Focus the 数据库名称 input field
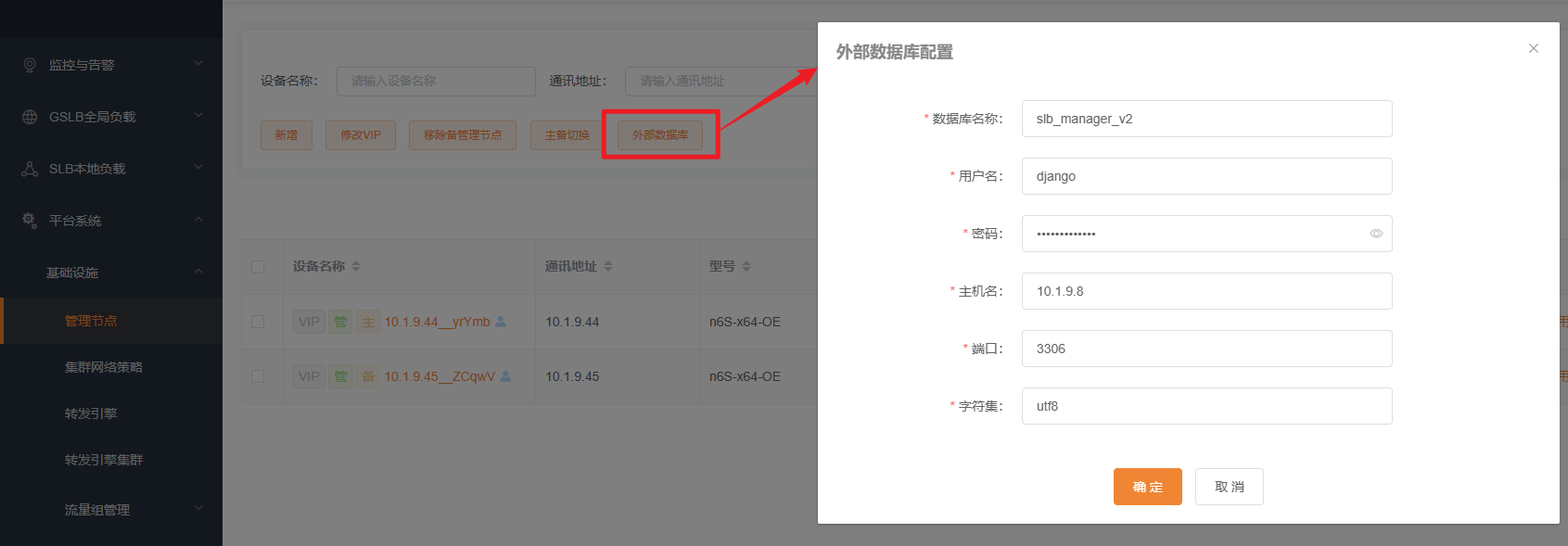Image resolution: width=1568 pixels, height=546 pixels. coord(1207,119)
